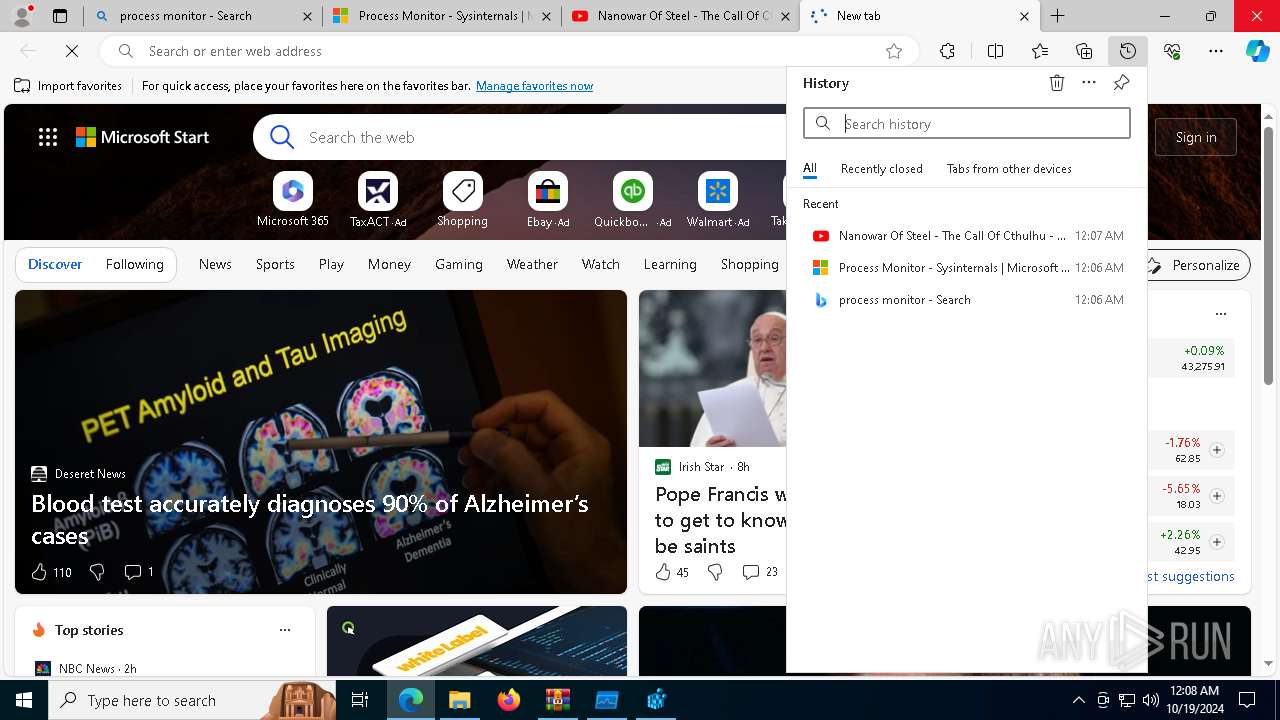The height and width of the screenshot is (720, 1280).
Task: Like the Alzheimer's blood test article
Action: (50, 572)
